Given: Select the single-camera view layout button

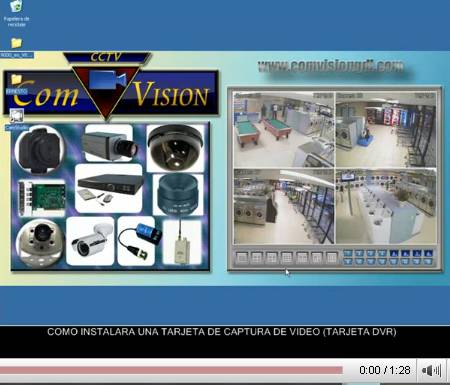Looking at the screenshot, I should tap(242, 257).
